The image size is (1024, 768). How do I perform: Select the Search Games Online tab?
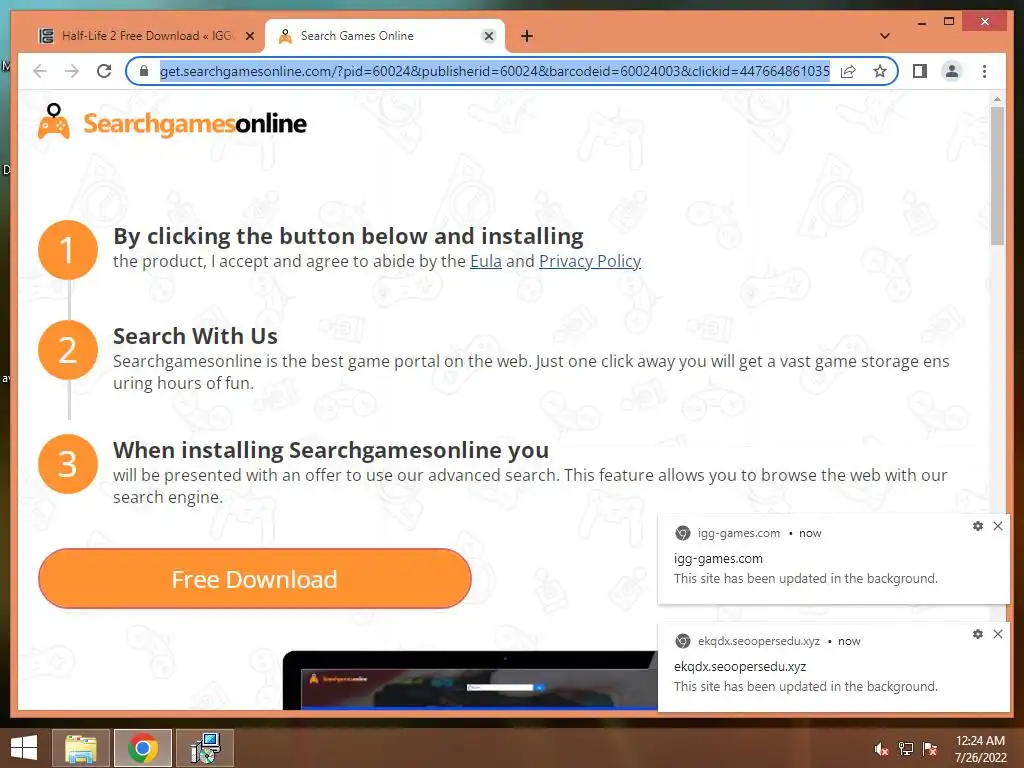pyautogui.click(x=385, y=36)
